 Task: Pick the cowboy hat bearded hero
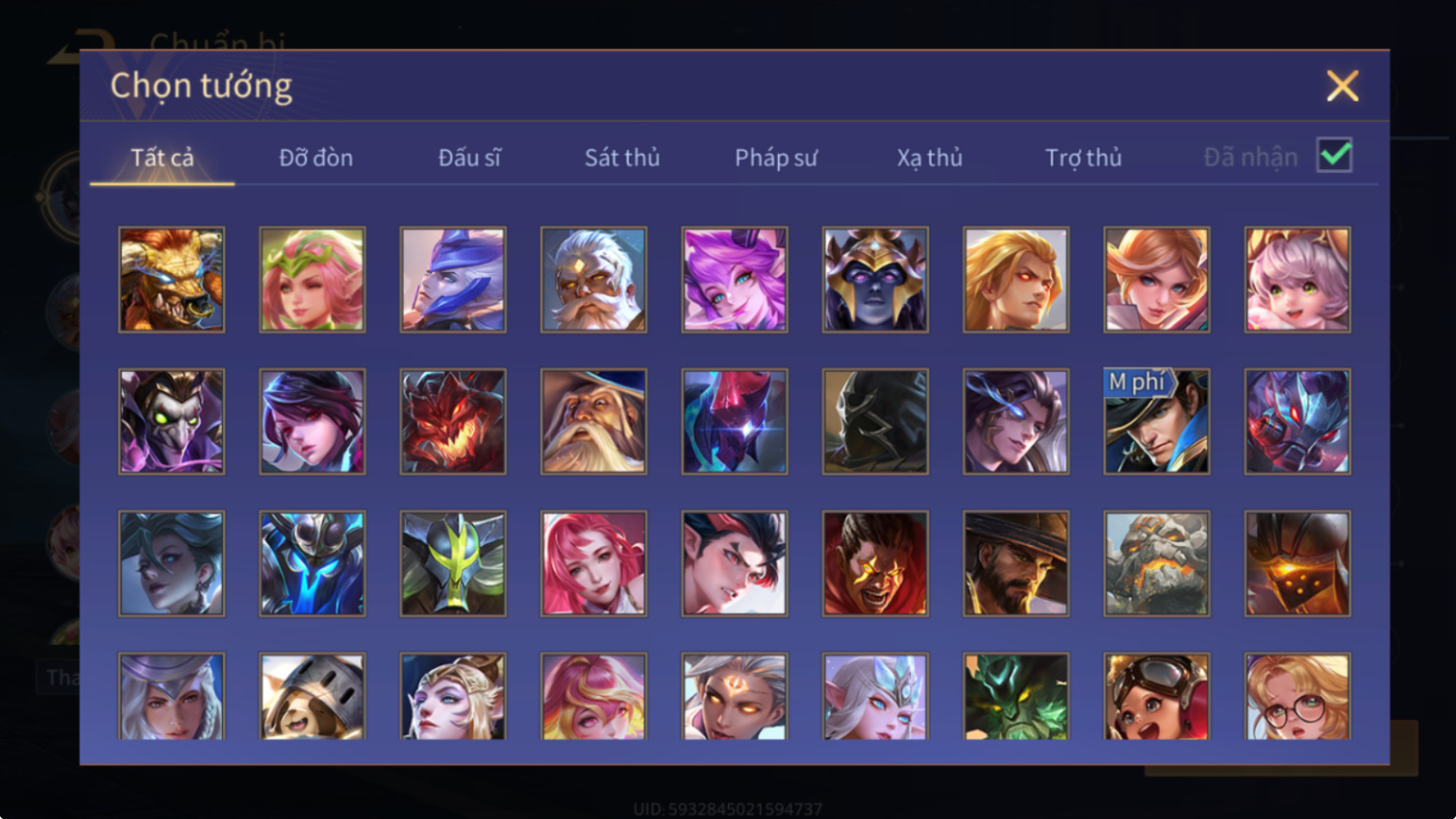[1016, 564]
